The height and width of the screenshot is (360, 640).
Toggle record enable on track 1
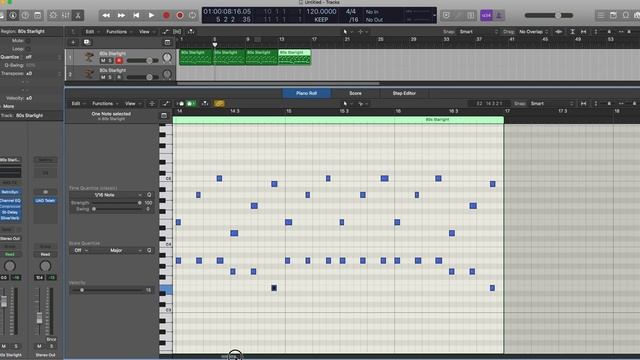tap(119, 60)
